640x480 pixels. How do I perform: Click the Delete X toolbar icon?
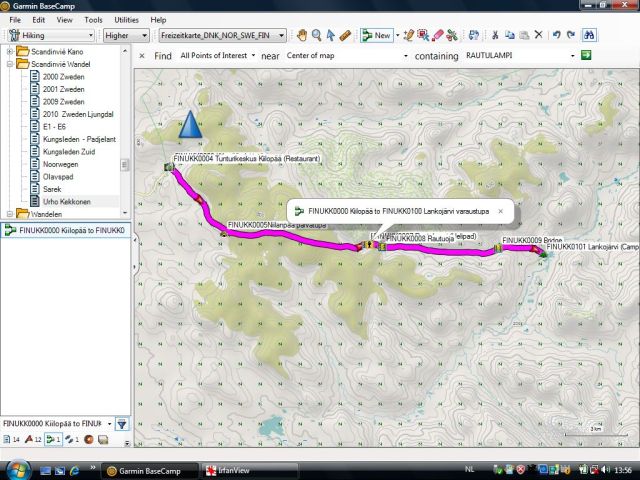pyautogui.click(x=538, y=35)
